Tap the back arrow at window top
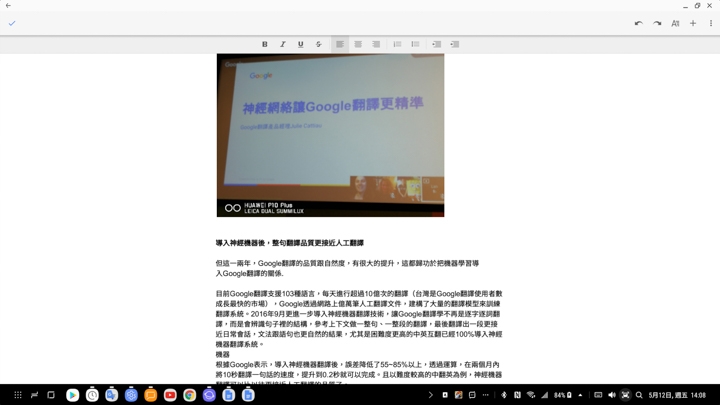720x405 pixels. click(8, 6)
